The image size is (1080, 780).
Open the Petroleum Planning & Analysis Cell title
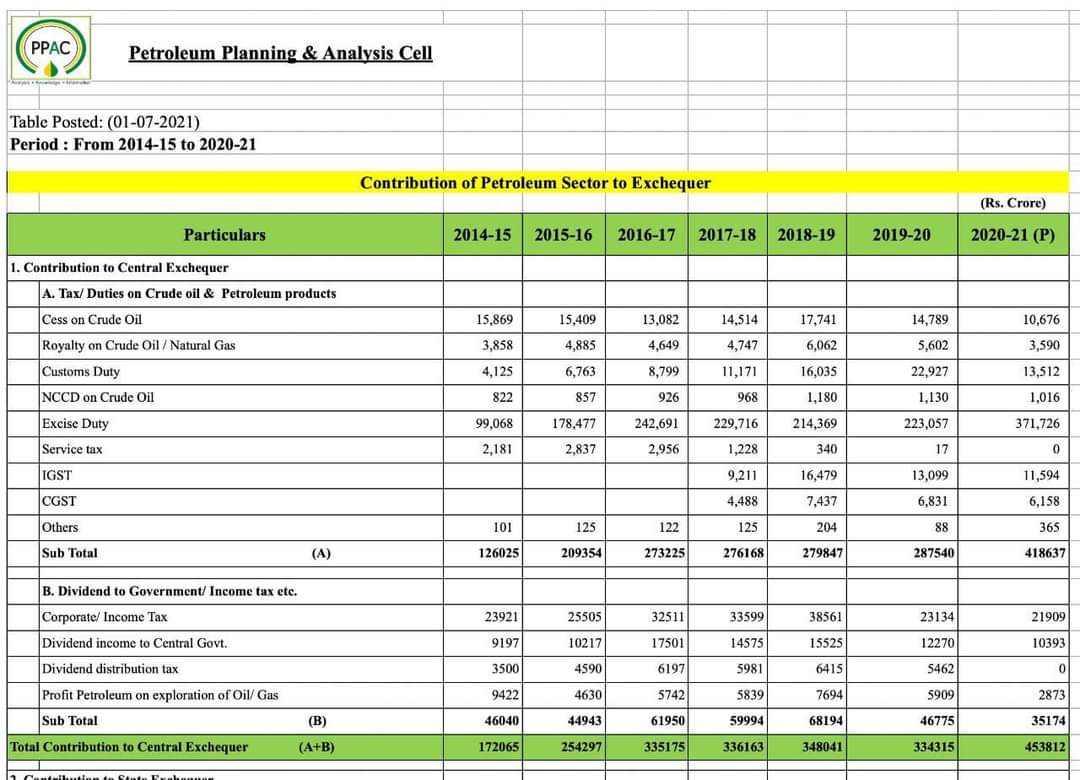click(280, 53)
